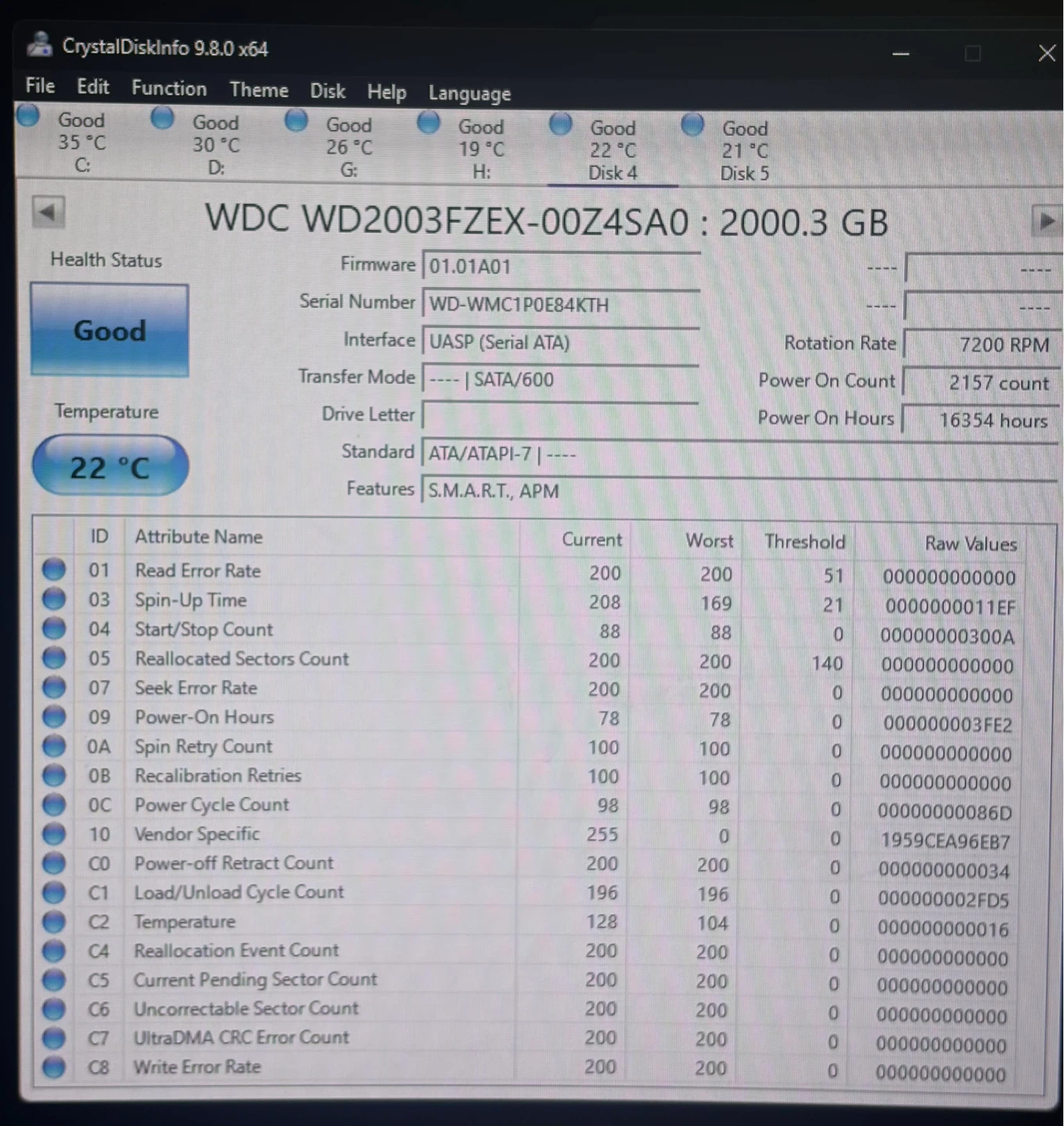Click the raw value 1959CEA96EB7
Image resolution: width=1064 pixels, height=1126 pixels.
tap(945, 841)
